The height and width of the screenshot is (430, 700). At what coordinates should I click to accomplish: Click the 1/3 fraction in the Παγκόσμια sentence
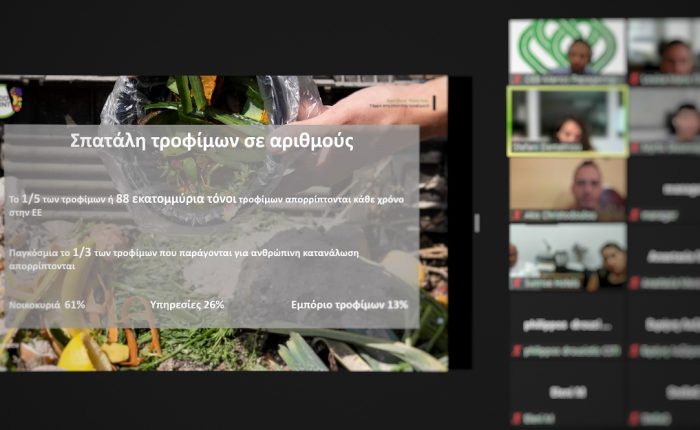82,252
